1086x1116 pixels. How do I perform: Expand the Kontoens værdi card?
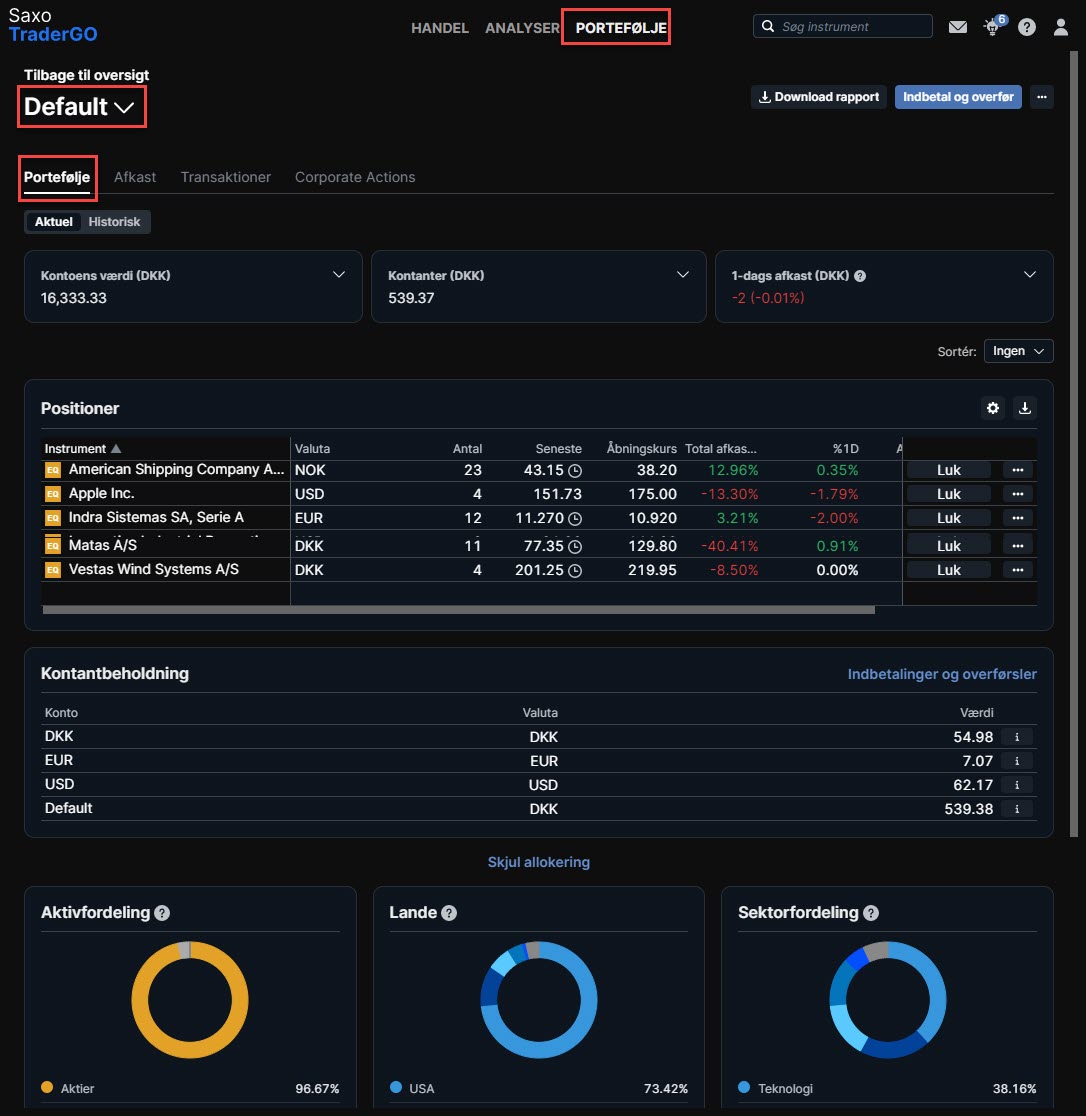tap(339, 275)
